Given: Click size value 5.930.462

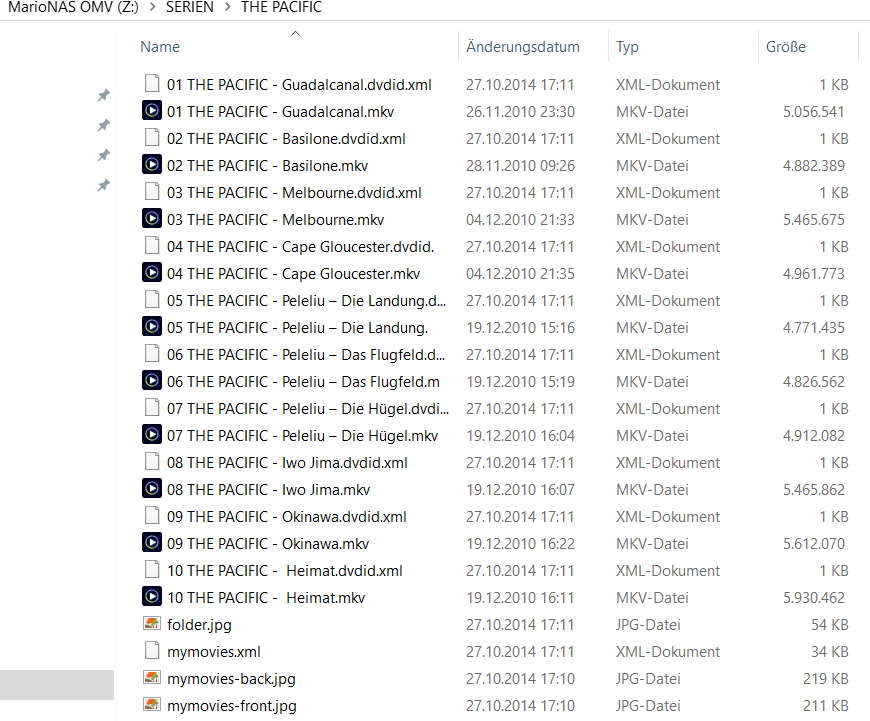Looking at the screenshot, I should [x=813, y=597].
